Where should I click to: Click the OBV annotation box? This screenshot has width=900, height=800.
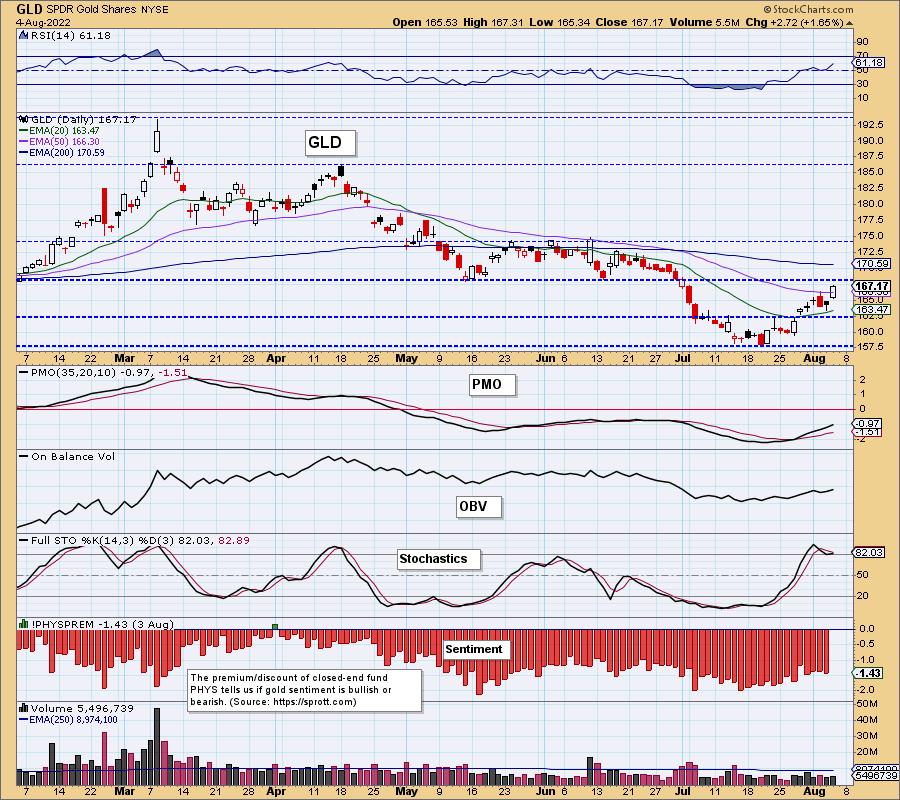tap(479, 506)
